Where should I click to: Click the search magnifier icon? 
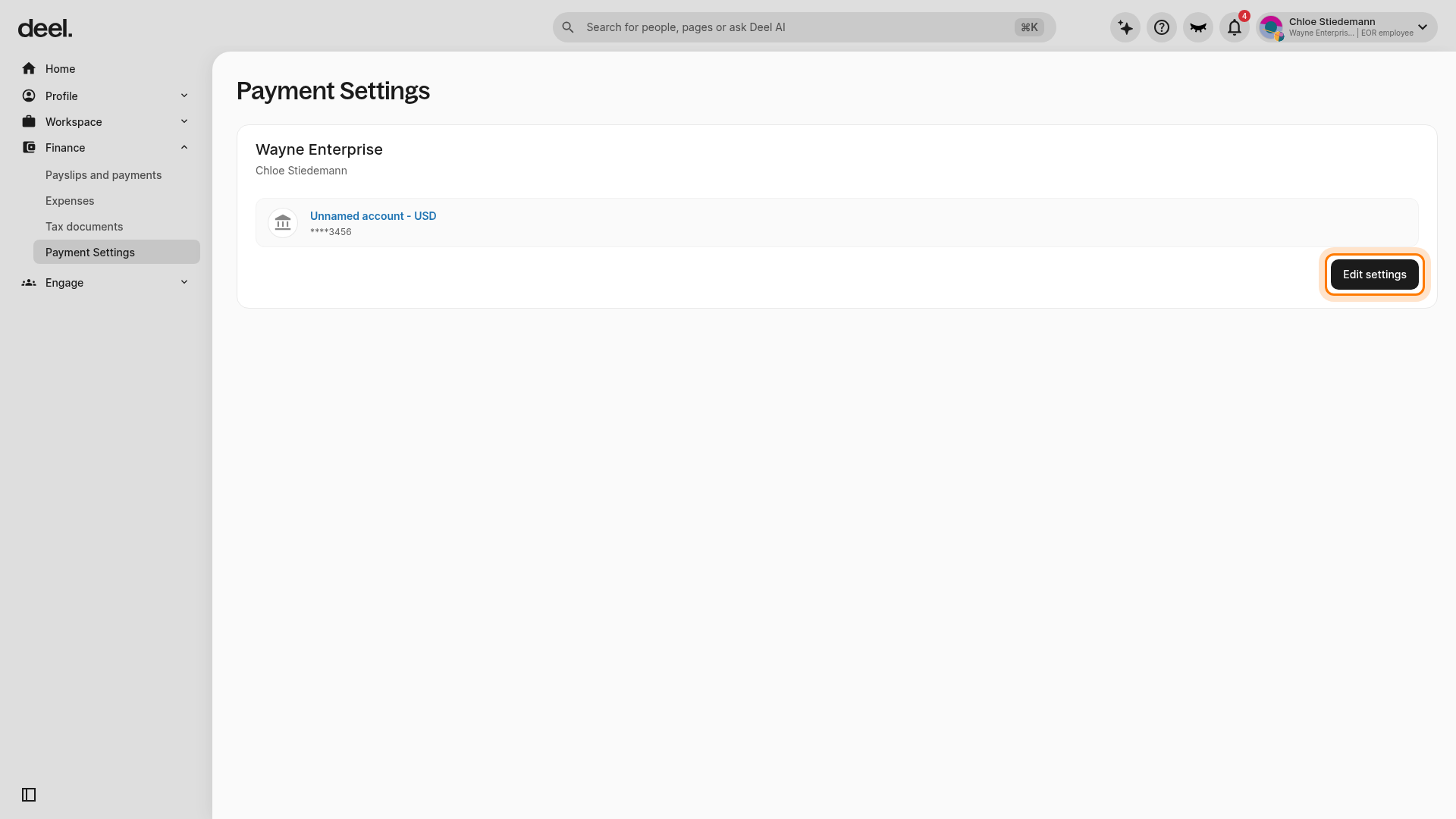tap(568, 27)
